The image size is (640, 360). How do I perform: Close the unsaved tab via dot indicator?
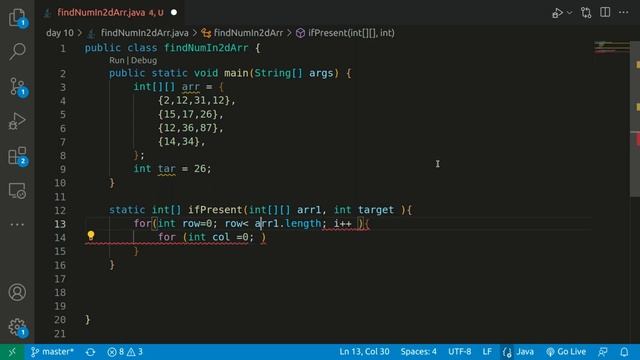(x=174, y=13)
